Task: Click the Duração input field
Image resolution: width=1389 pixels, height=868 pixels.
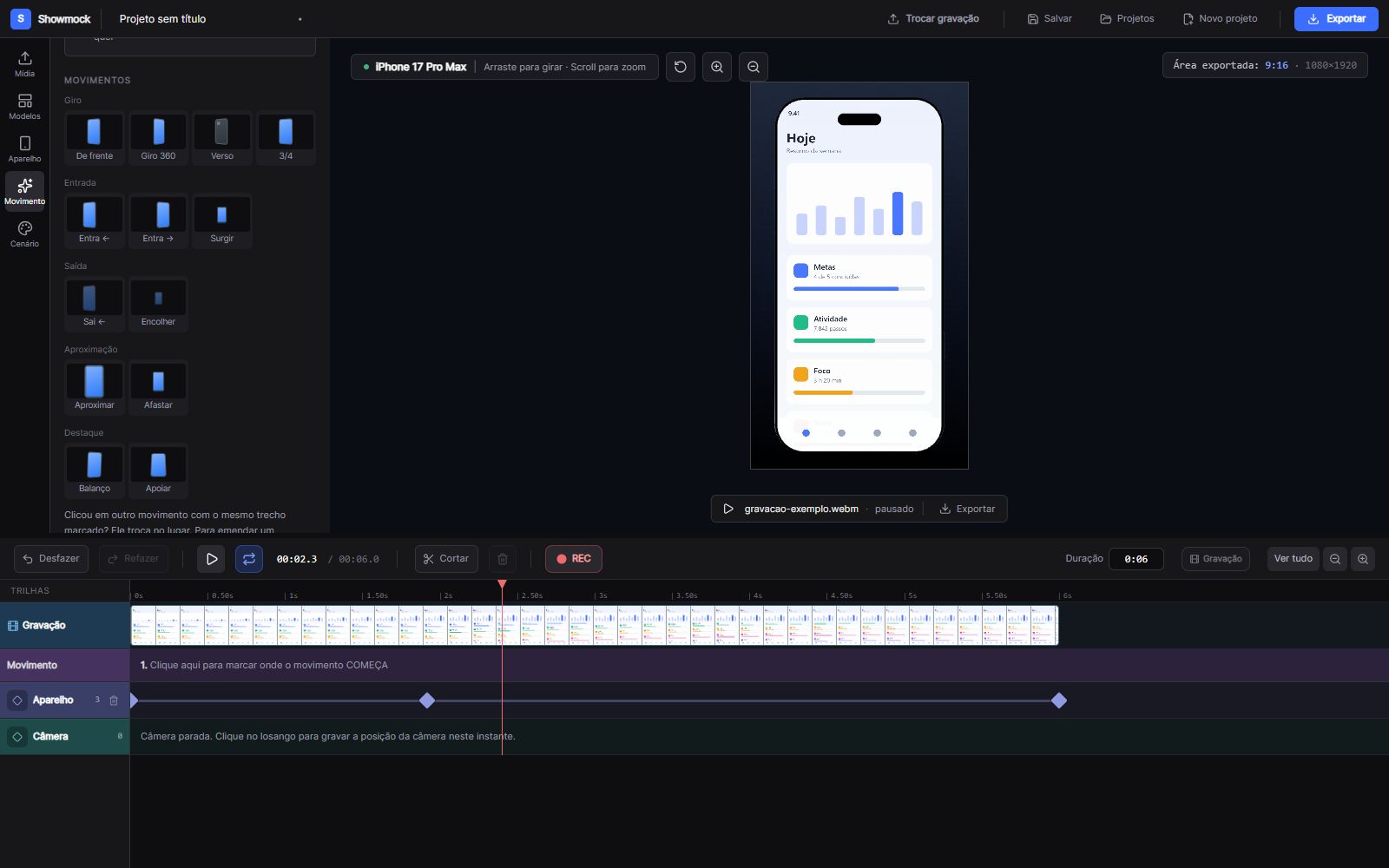Action: [x=1136, y=559]
